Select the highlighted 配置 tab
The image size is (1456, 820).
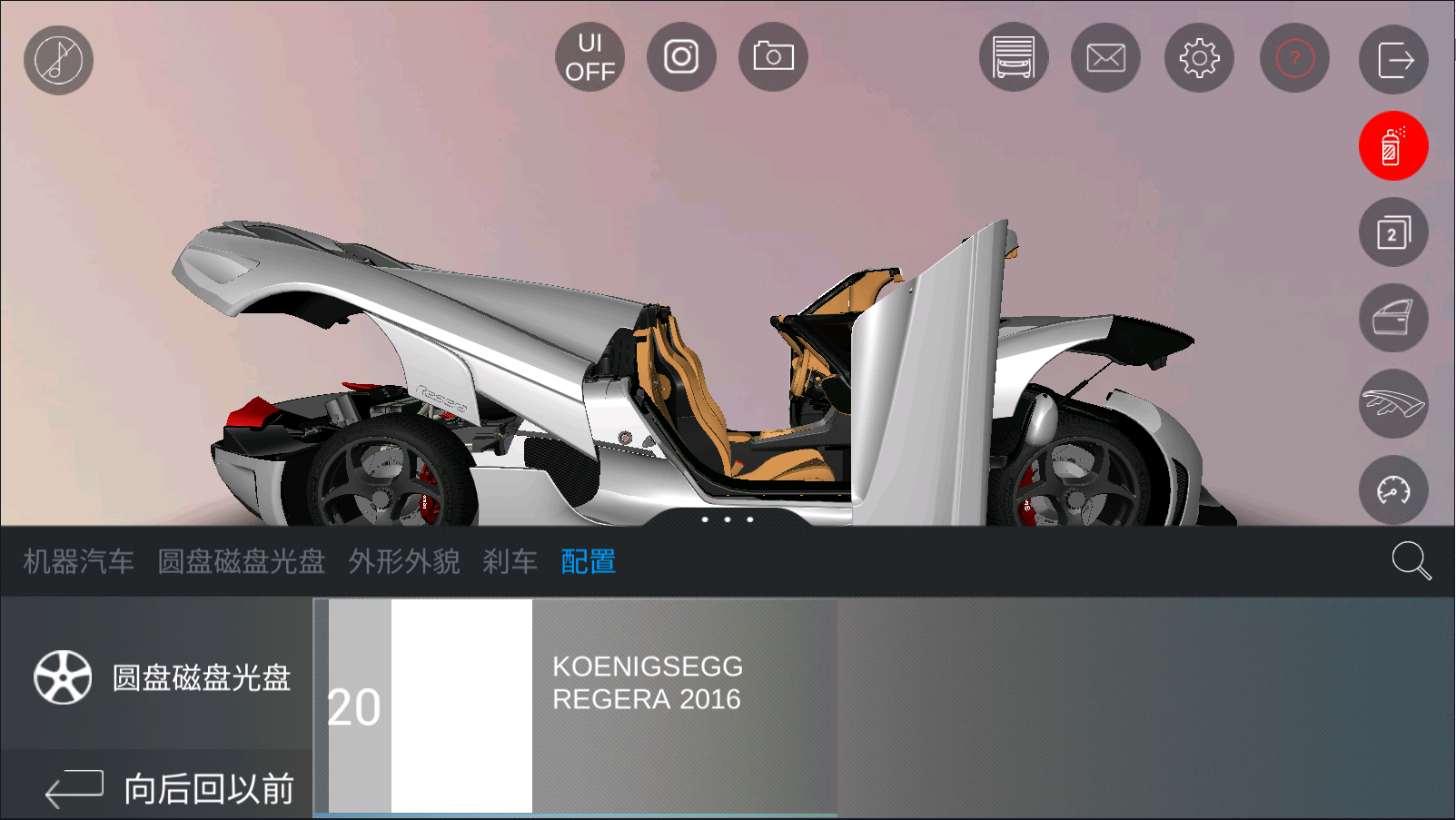[589, 562]
